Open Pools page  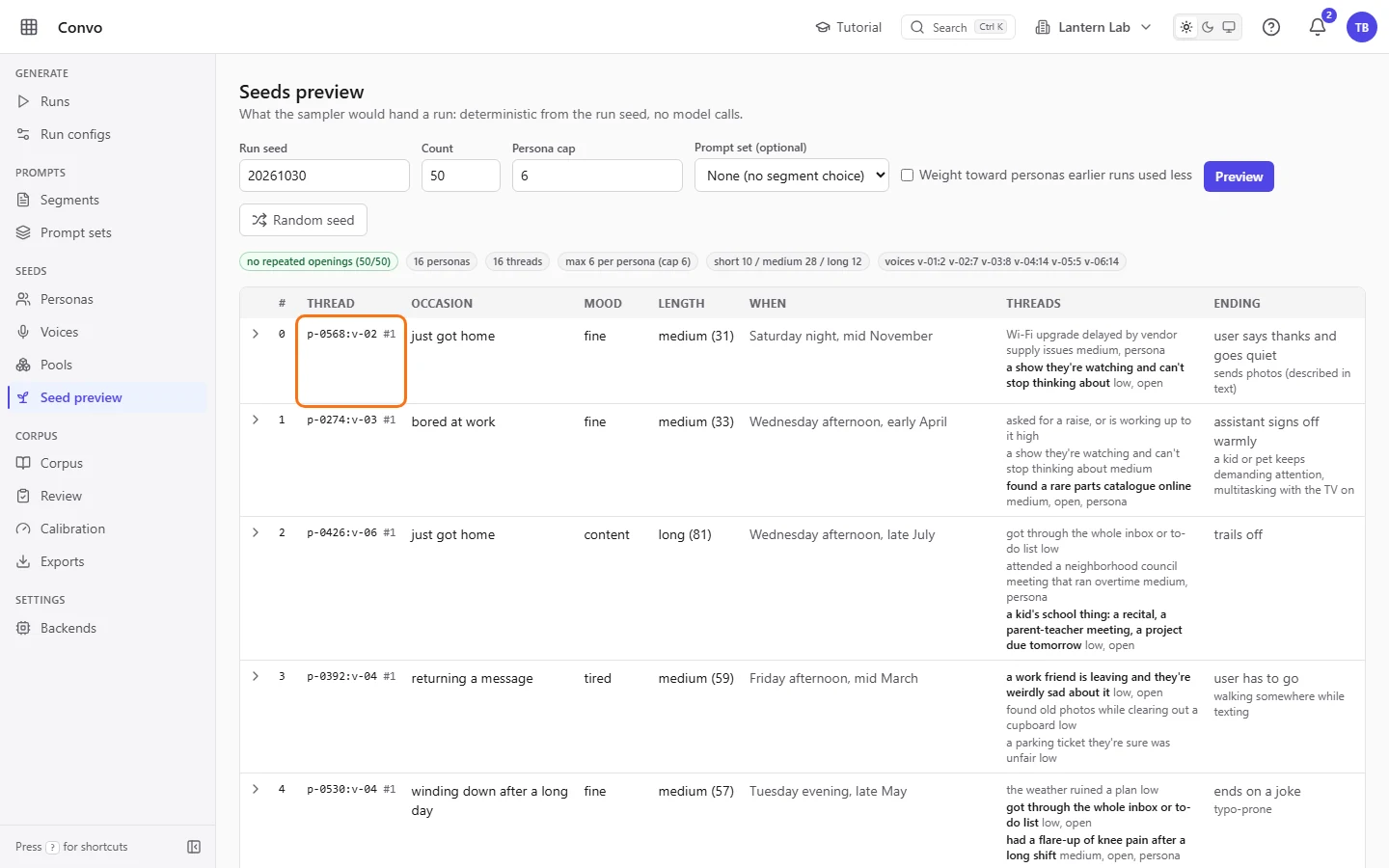[x=107, y=365]
